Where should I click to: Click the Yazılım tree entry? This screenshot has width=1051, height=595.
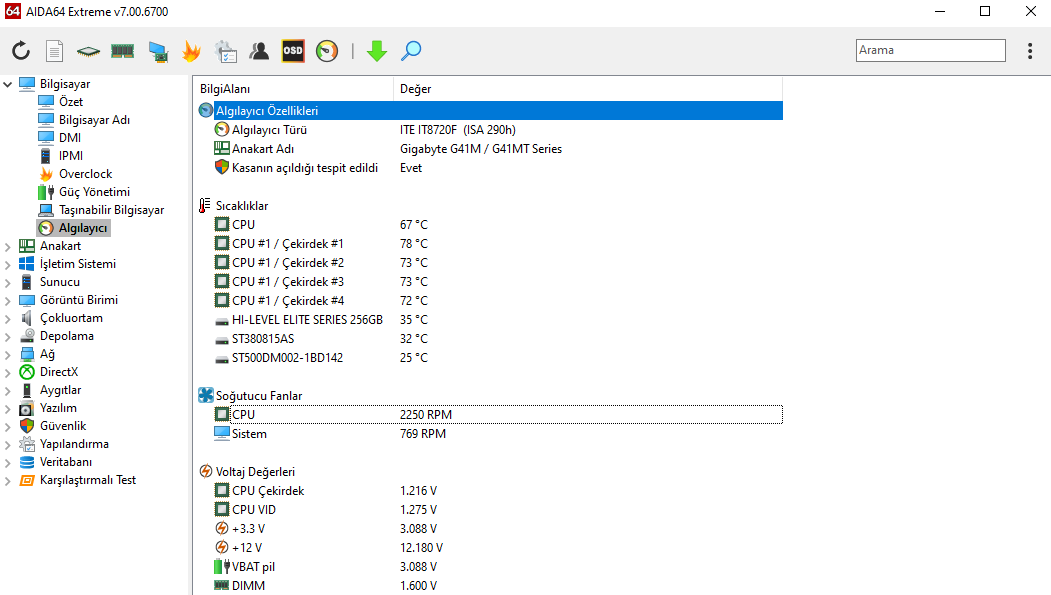pos(58,407)
